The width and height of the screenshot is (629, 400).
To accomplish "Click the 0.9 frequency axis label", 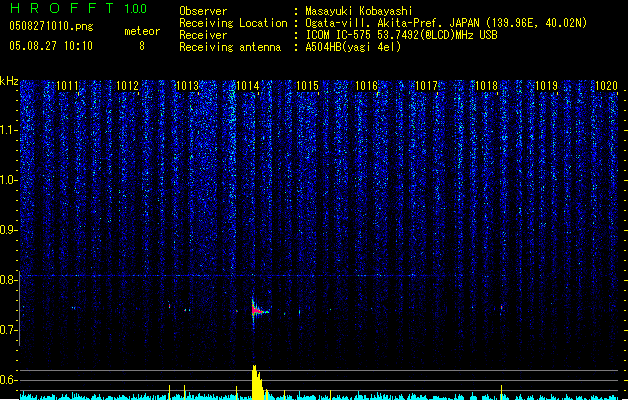I will tap(8, 230).
